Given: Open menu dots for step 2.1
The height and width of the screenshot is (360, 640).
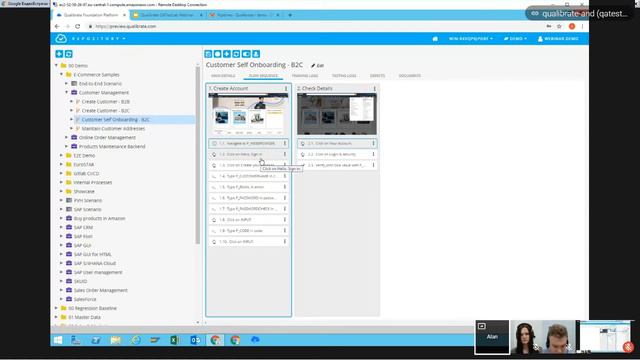Looking at the screenshot, I should click(373, 143).
